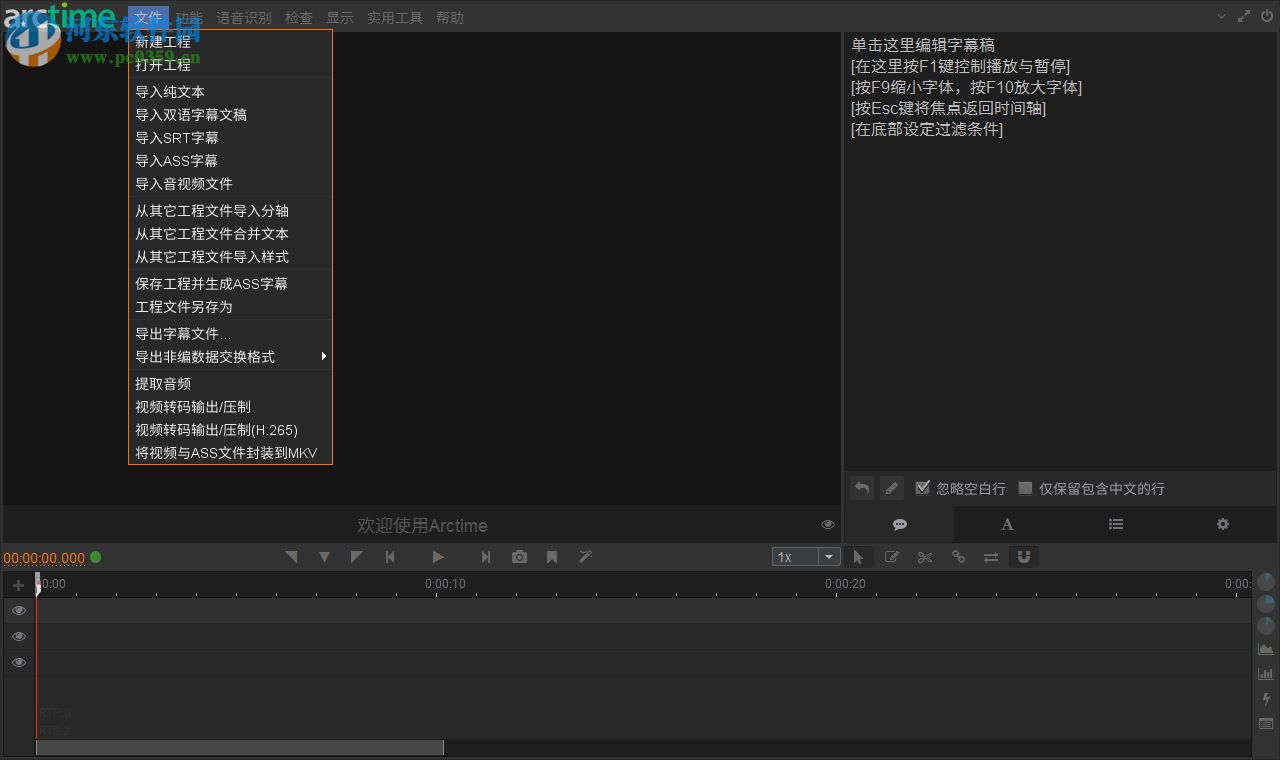Switch to the font style panel (A icon)
The width and height of the screenshot is (1280, 760).
point(1007,524)
